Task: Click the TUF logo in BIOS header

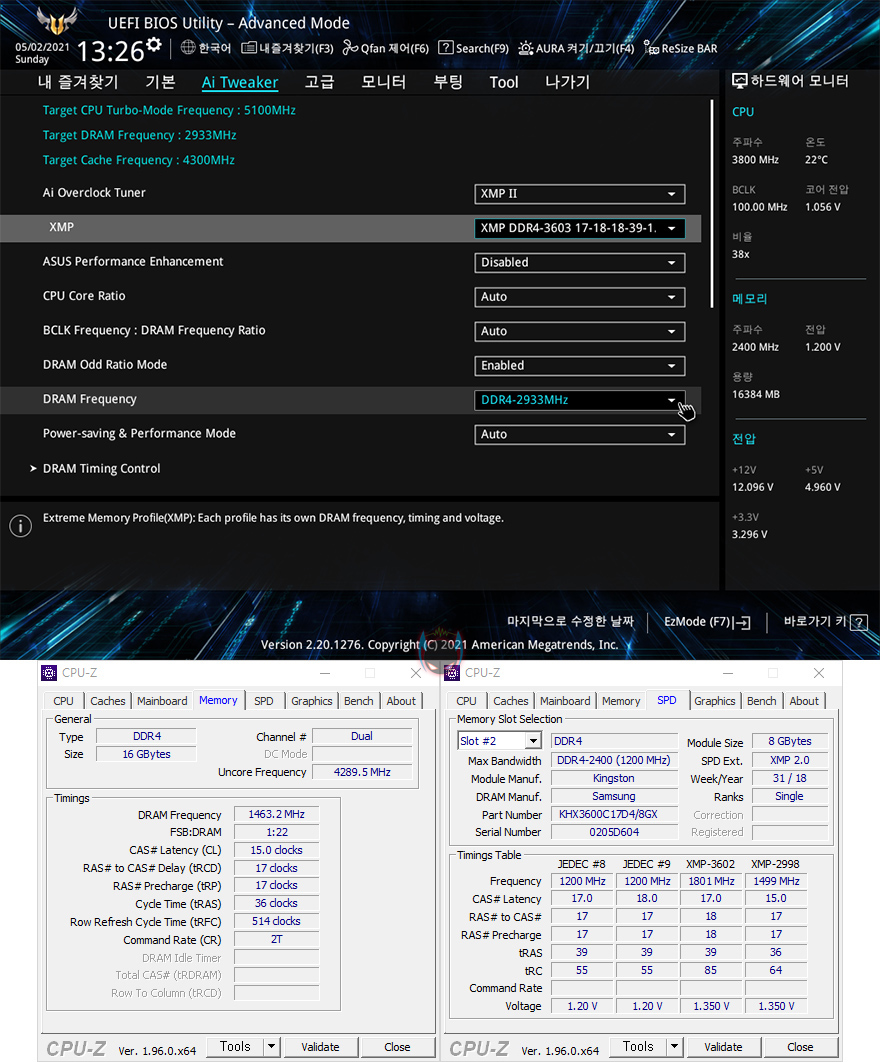Action: pyautogui.click(x=57, y=21)
